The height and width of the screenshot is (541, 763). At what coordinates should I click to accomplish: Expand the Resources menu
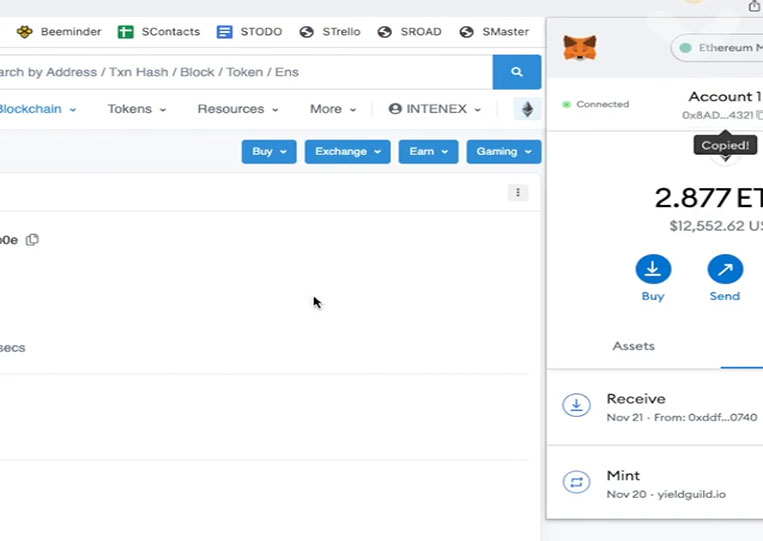coord(238,109)
